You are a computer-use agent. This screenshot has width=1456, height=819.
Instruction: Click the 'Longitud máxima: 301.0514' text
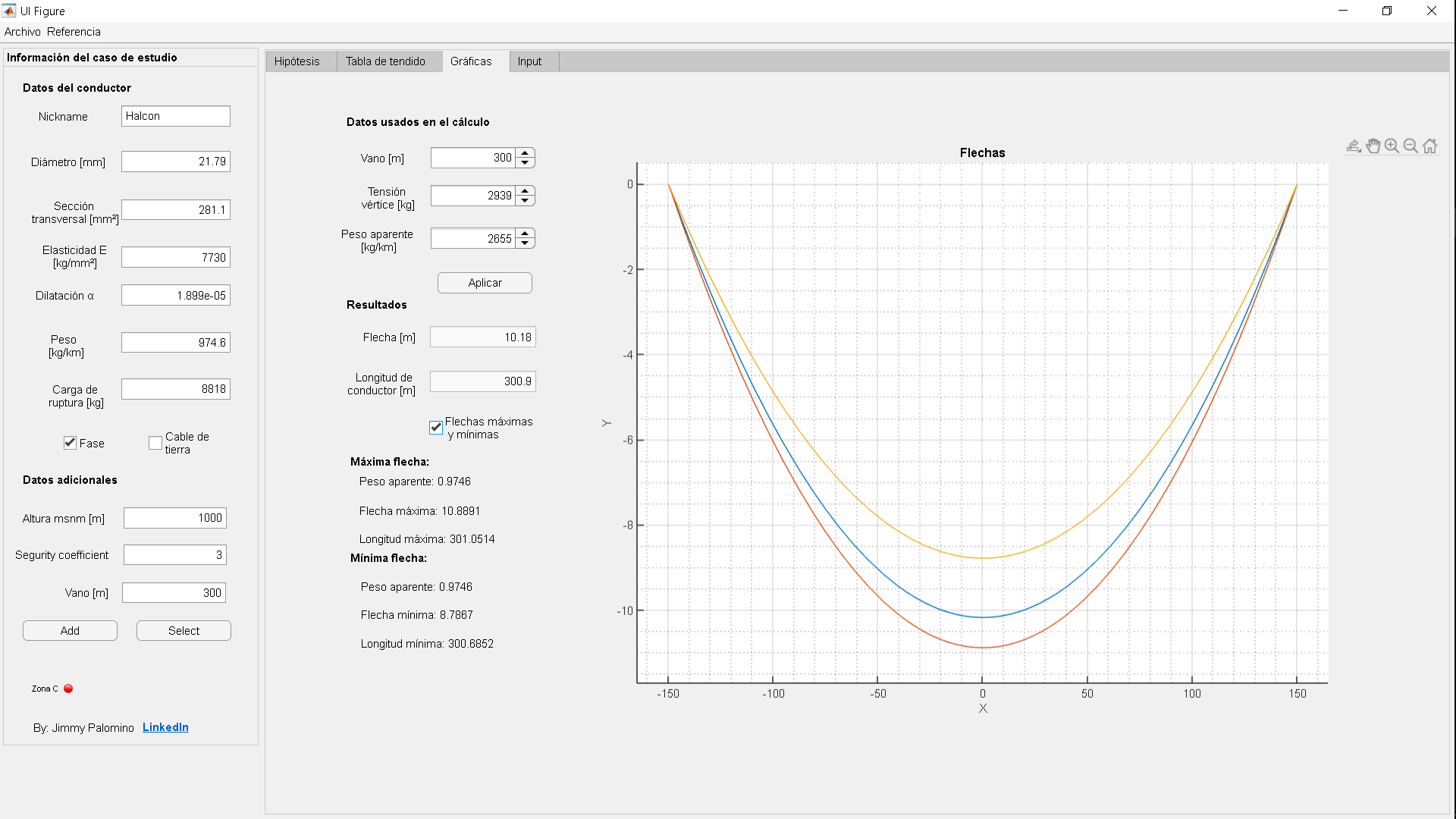point(427,539)
